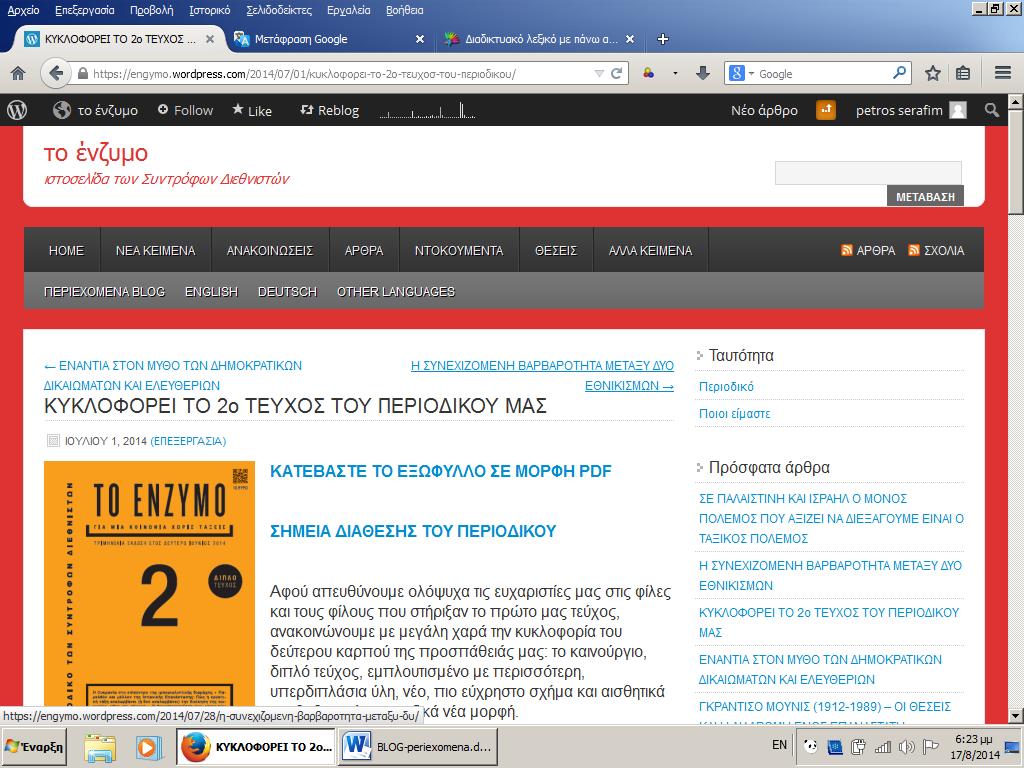1024x768 pixels.
Task: Open the file explorer taskbar icon
Action: (100, 747)
